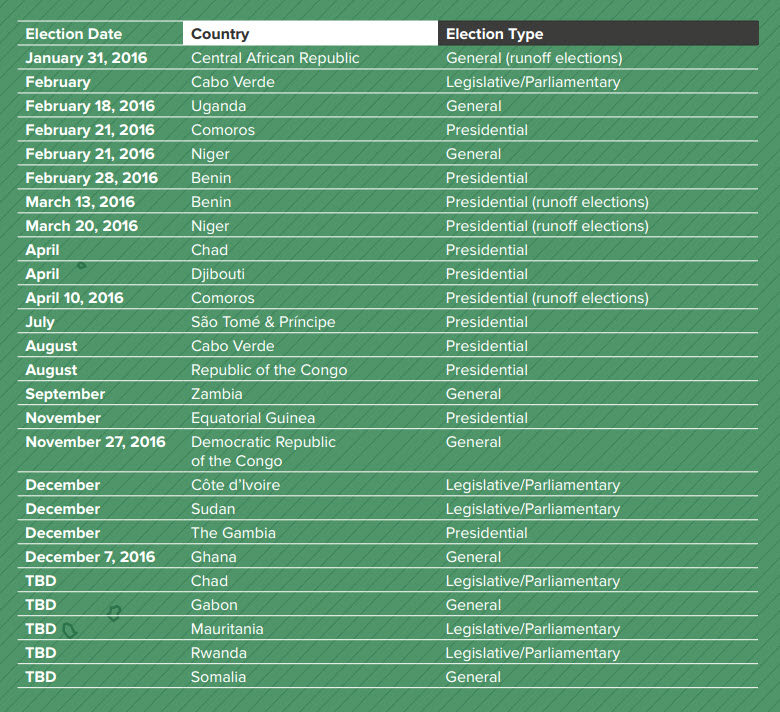780x712 pixels.
Task: Select the Somalia country entry
Action: click(218, 677)
